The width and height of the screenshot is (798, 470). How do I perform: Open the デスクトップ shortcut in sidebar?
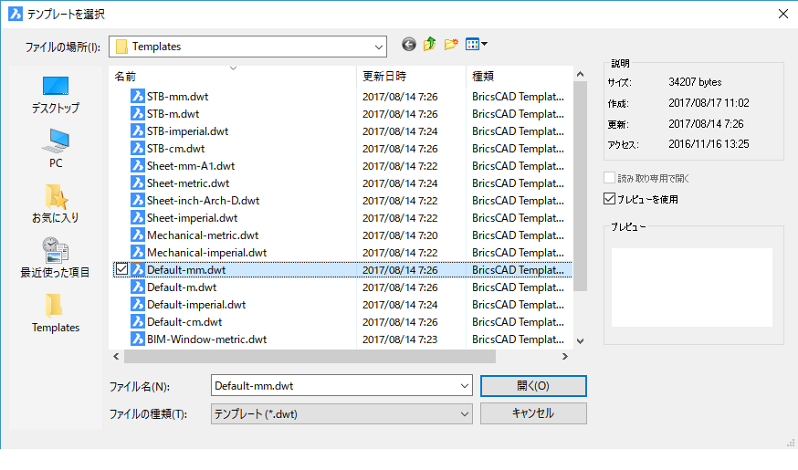55,95
